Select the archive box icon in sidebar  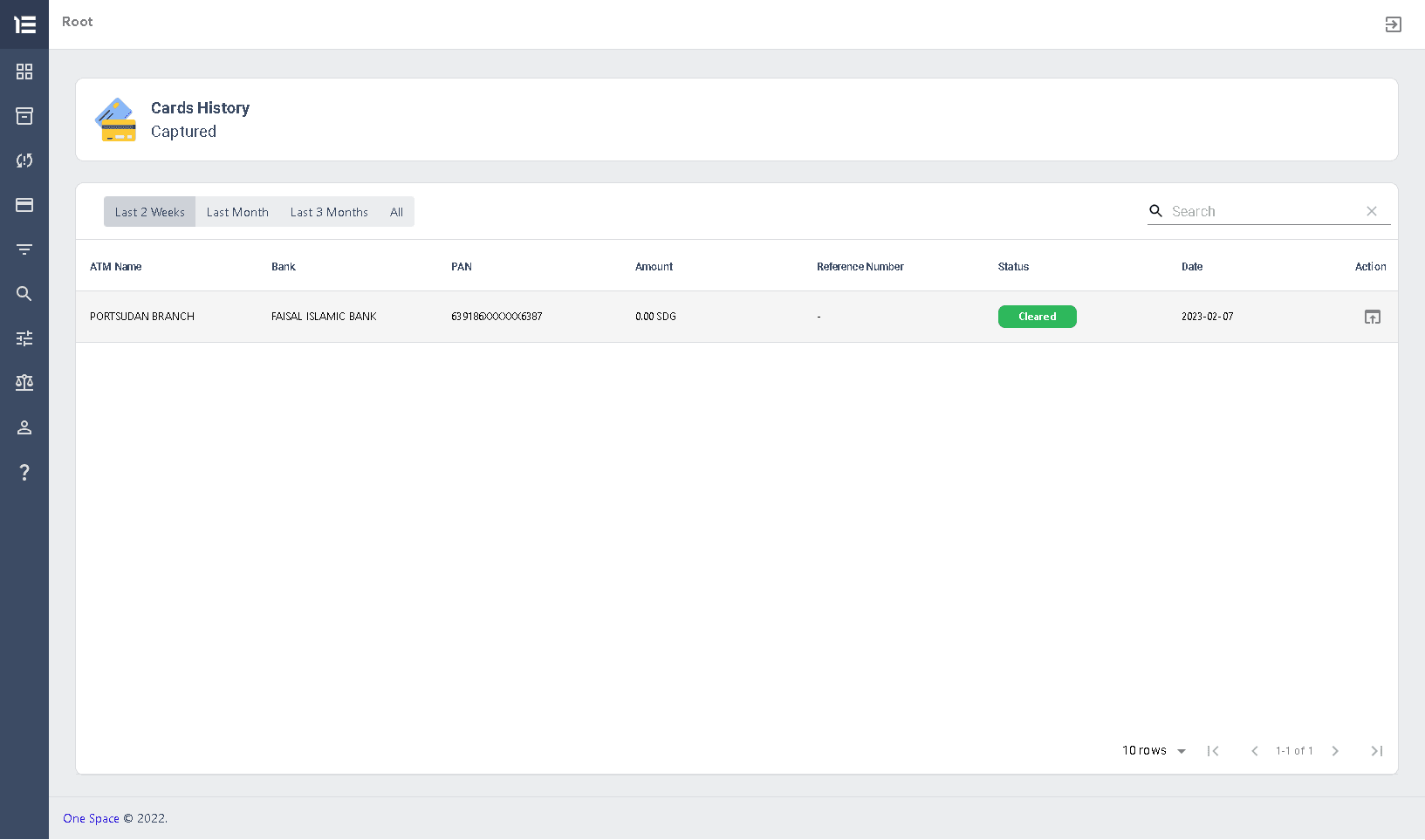24,116
